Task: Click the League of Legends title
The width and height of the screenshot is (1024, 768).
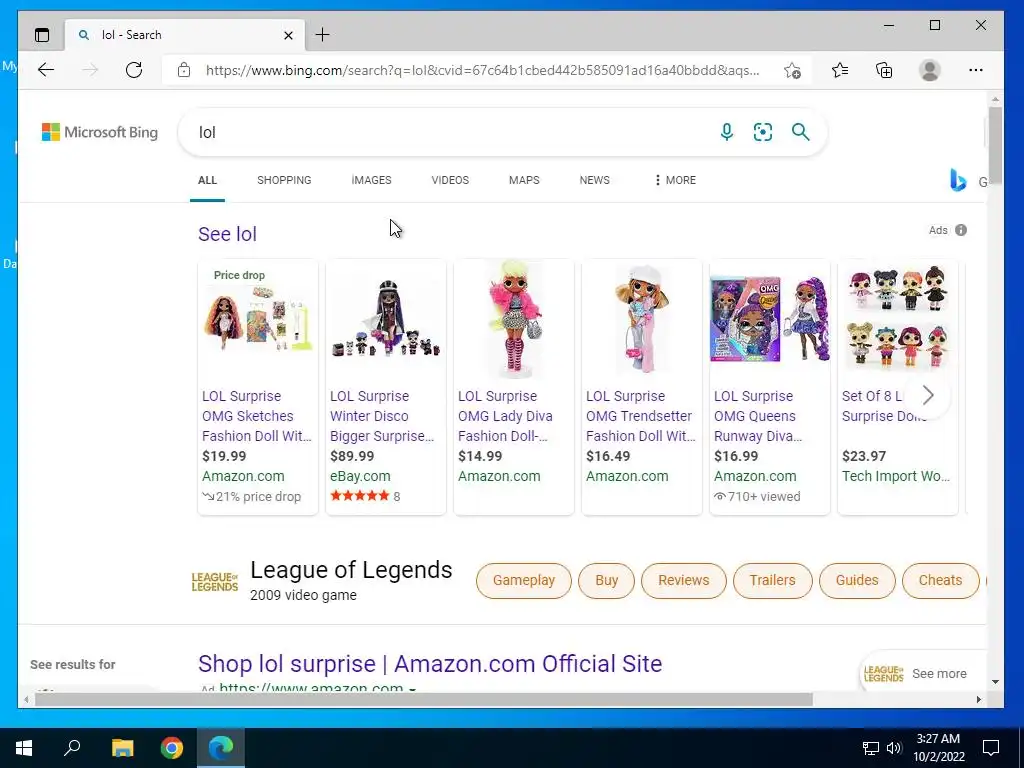Action: coord(351,570)
